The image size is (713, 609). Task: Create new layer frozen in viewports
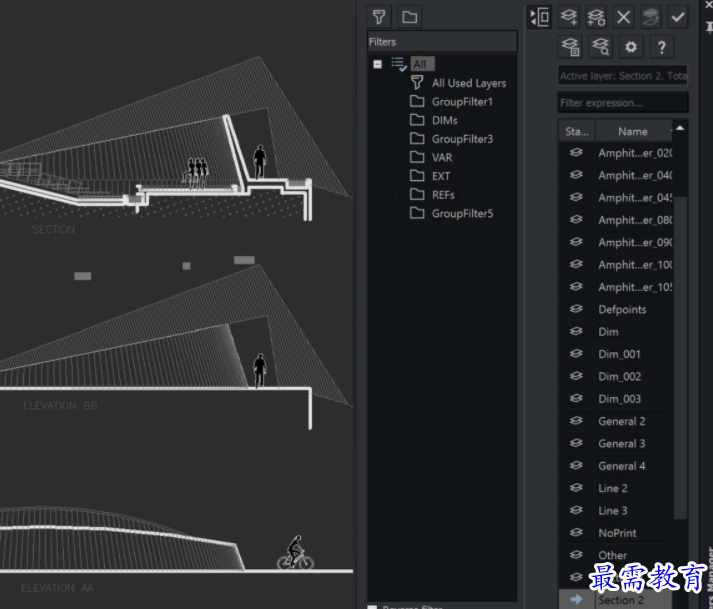[x=596, y=17]
